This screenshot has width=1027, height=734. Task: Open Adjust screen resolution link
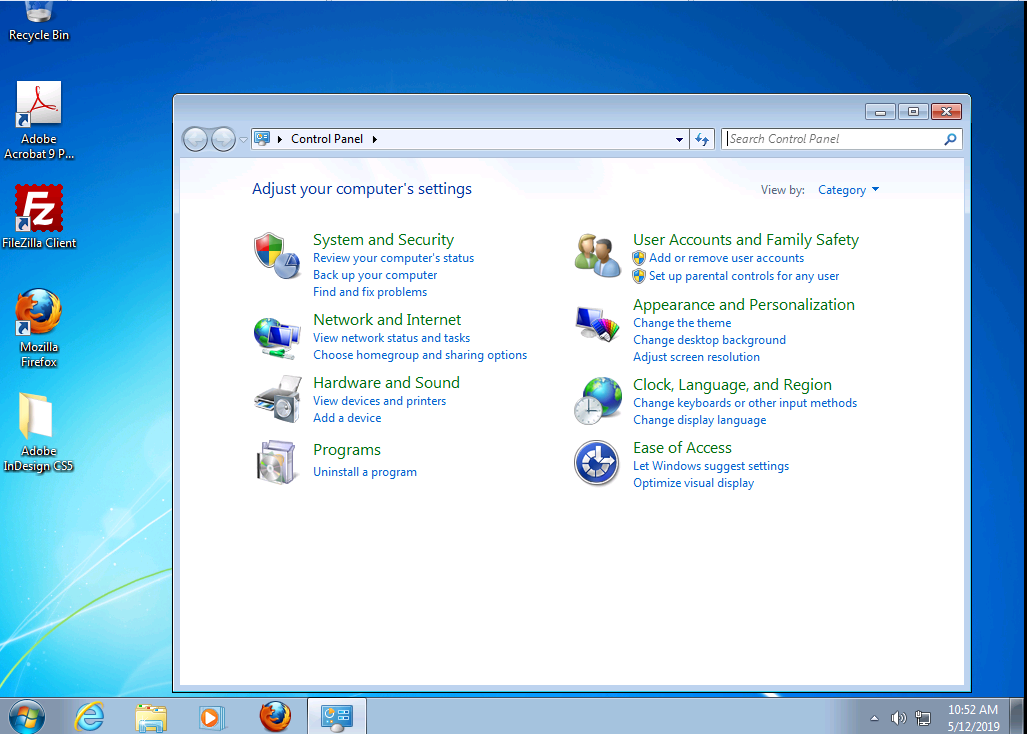click(696, 357)
